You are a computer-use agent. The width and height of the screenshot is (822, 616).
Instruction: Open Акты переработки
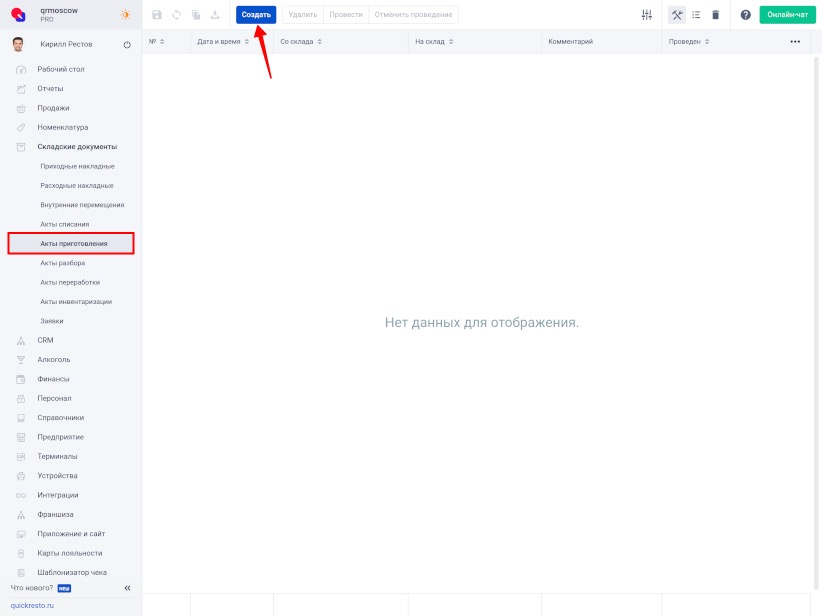(70, 283)
